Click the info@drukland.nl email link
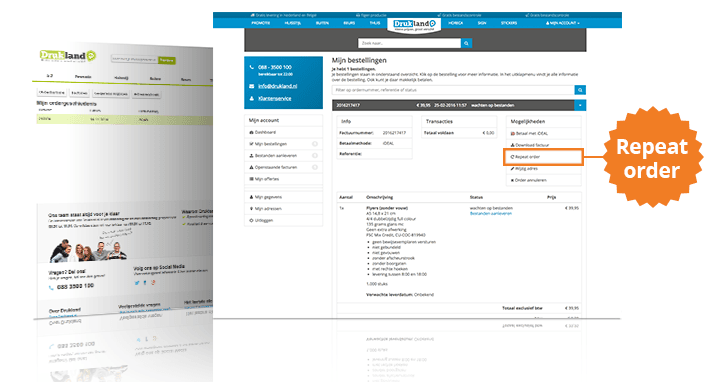The image size is (726, 382). click(x=277, y=86)
